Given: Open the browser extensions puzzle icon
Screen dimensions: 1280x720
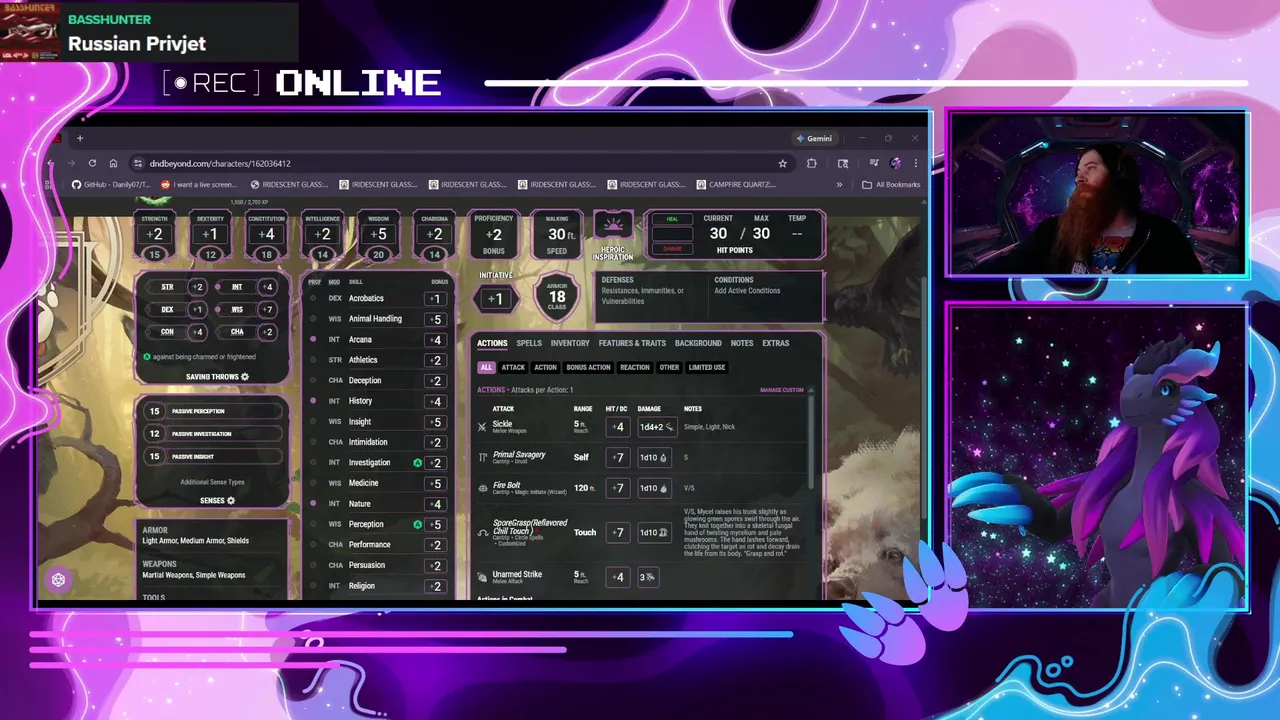Looking at the screenshot, I should pos(811,163).
